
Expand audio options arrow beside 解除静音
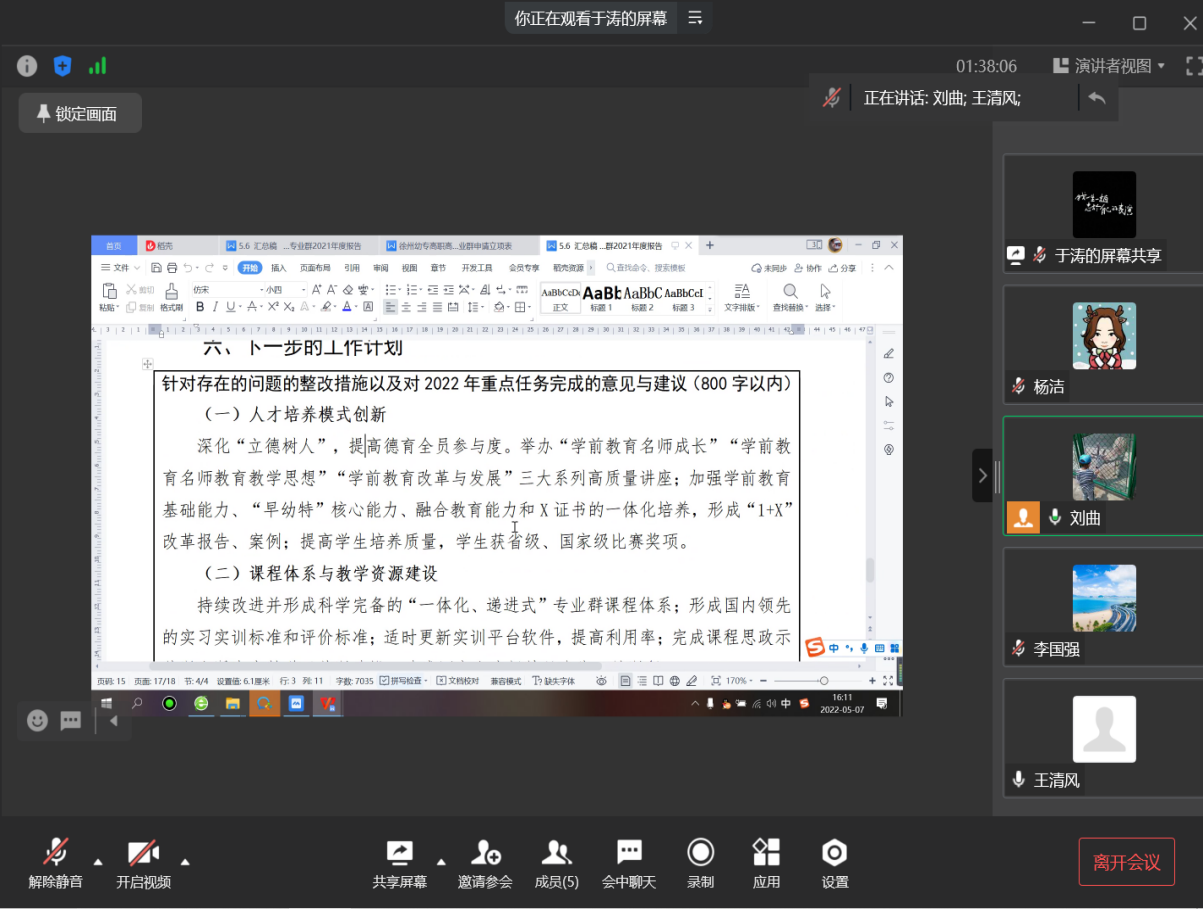[98, 861]
